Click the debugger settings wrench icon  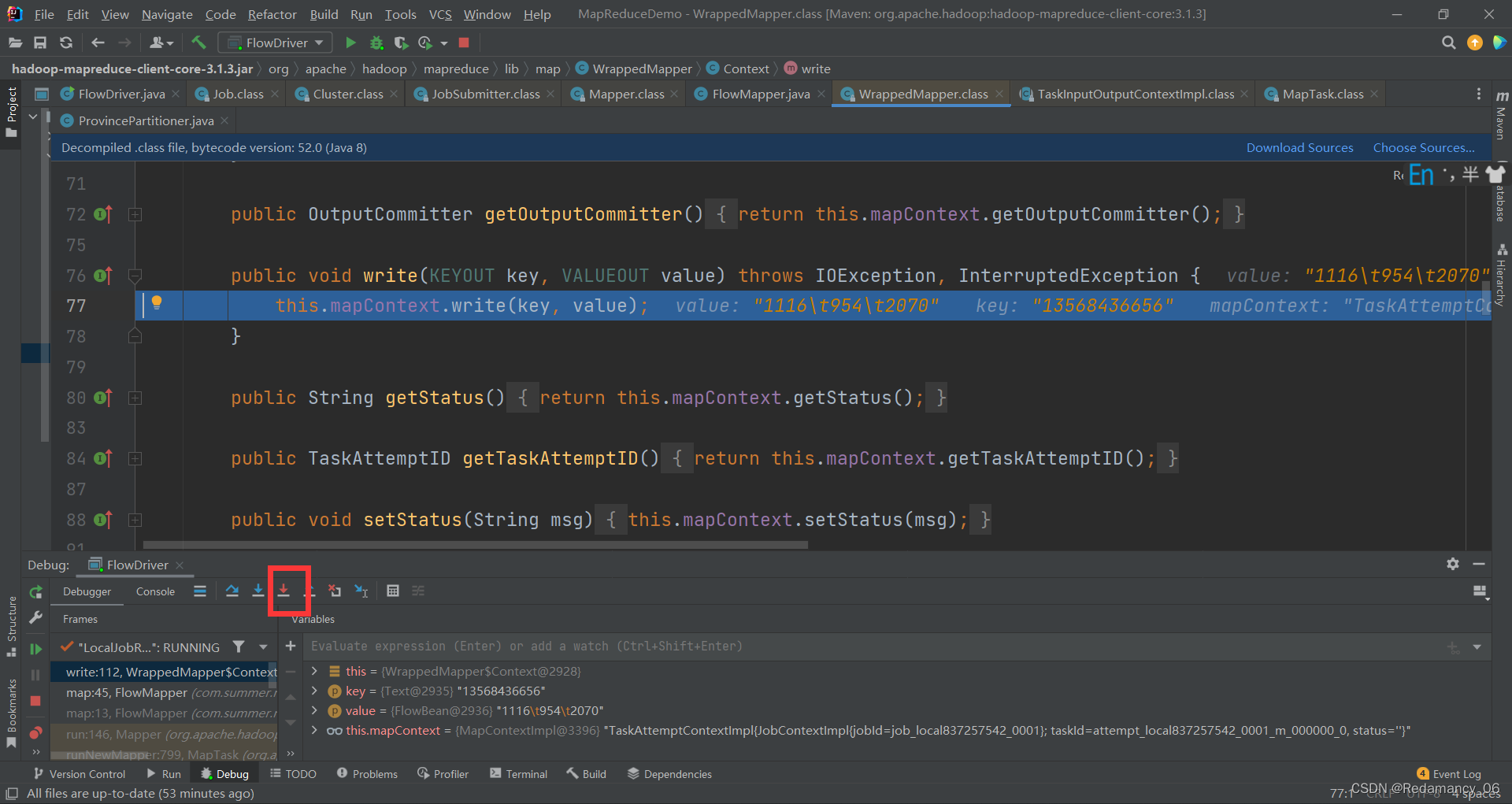click(x=35, y=618)
